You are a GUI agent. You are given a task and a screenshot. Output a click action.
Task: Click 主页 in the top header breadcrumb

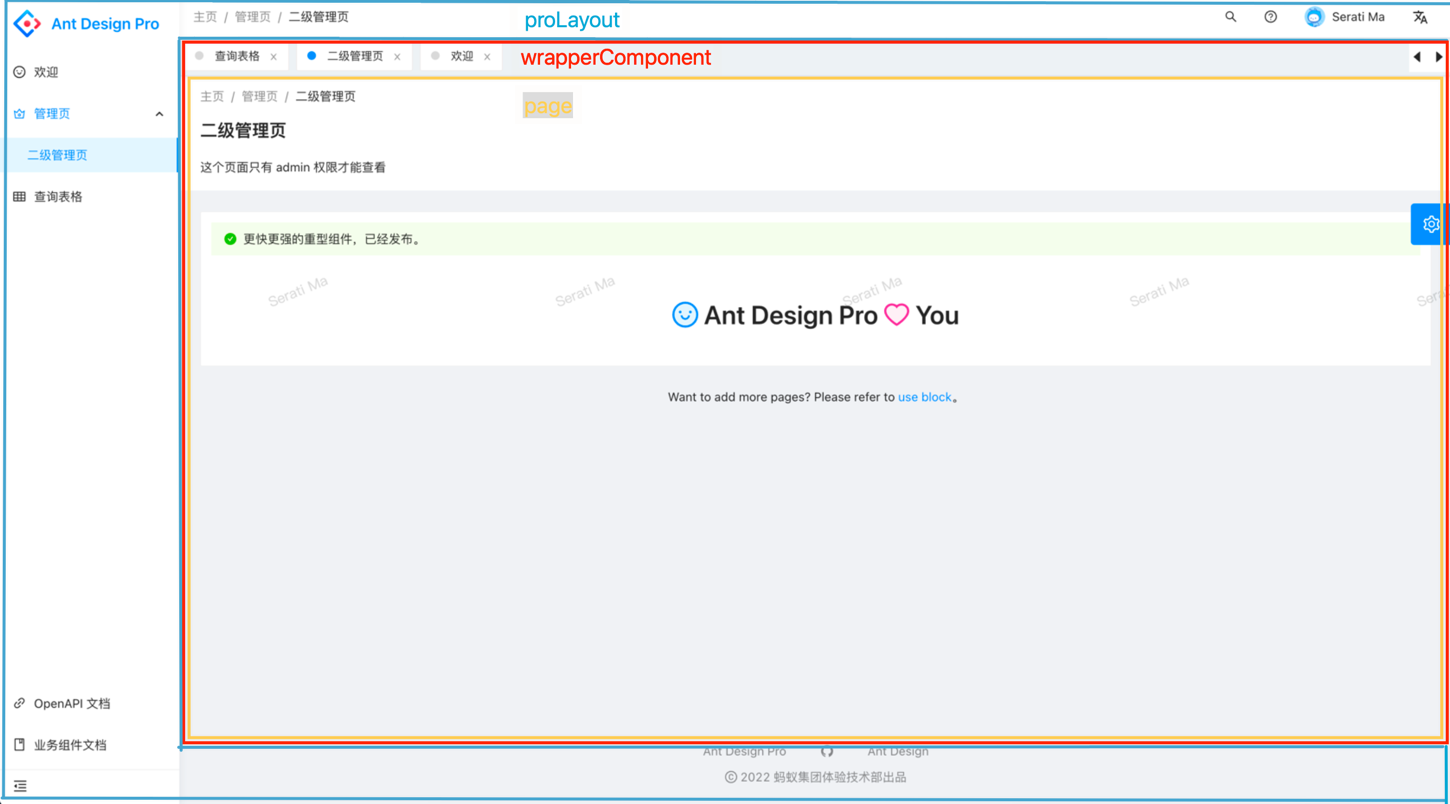[x=205, y=17]
